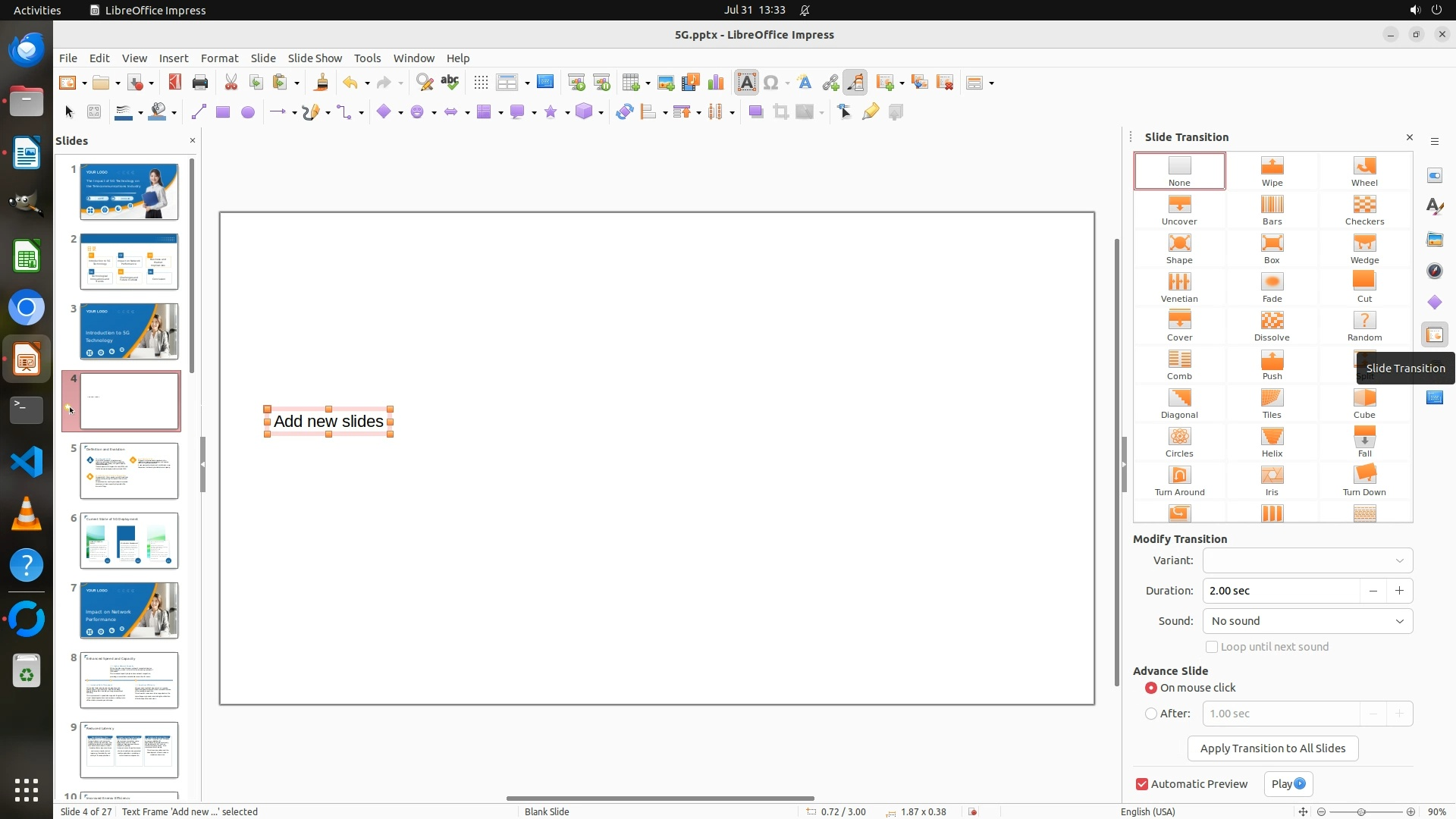Insert a chart from toolbar
The image size is (1456, 819).
point(715,83)
